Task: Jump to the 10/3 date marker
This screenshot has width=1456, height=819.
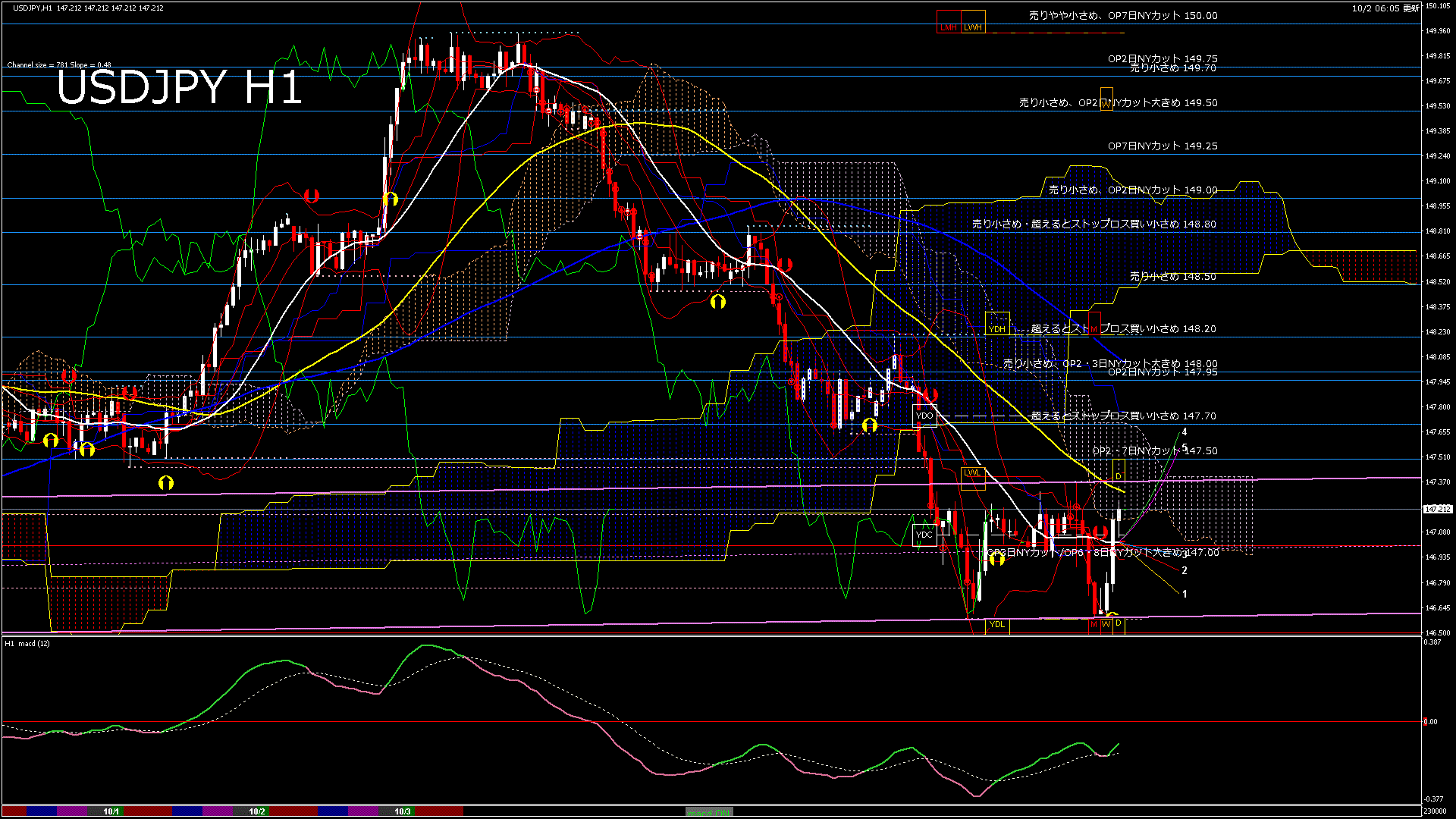Action: coord(402,811)
